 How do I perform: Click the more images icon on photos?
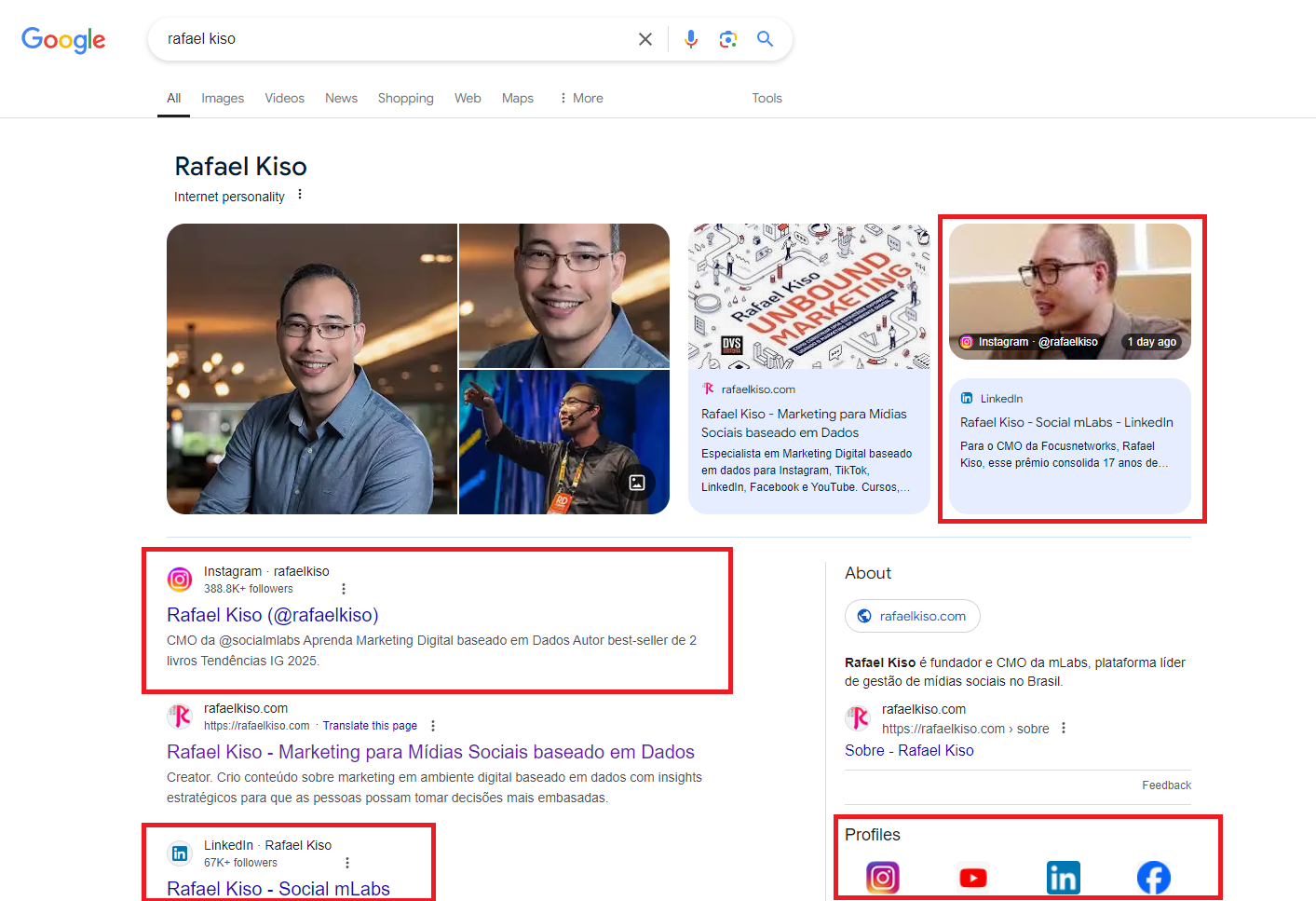click(x=637, y=483)
